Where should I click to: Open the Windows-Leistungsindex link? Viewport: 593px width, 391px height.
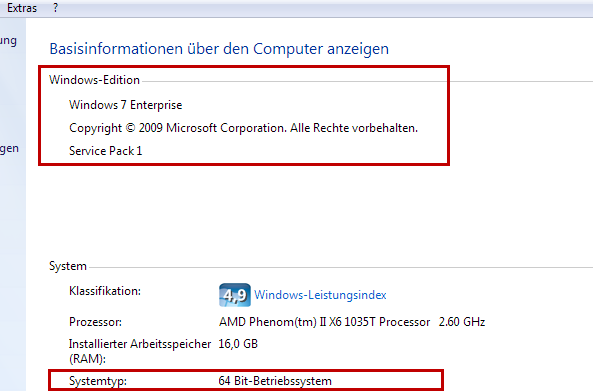click(x=320, y=295)
